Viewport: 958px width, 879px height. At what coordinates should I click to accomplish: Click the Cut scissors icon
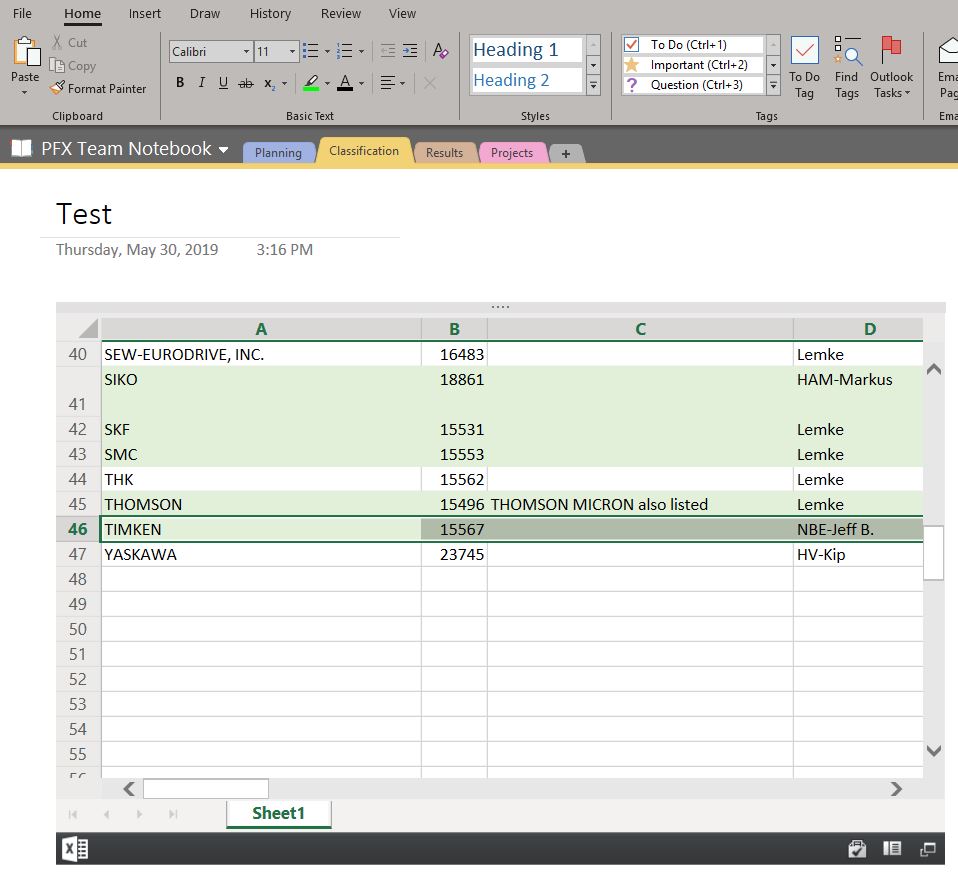(57, 42)
